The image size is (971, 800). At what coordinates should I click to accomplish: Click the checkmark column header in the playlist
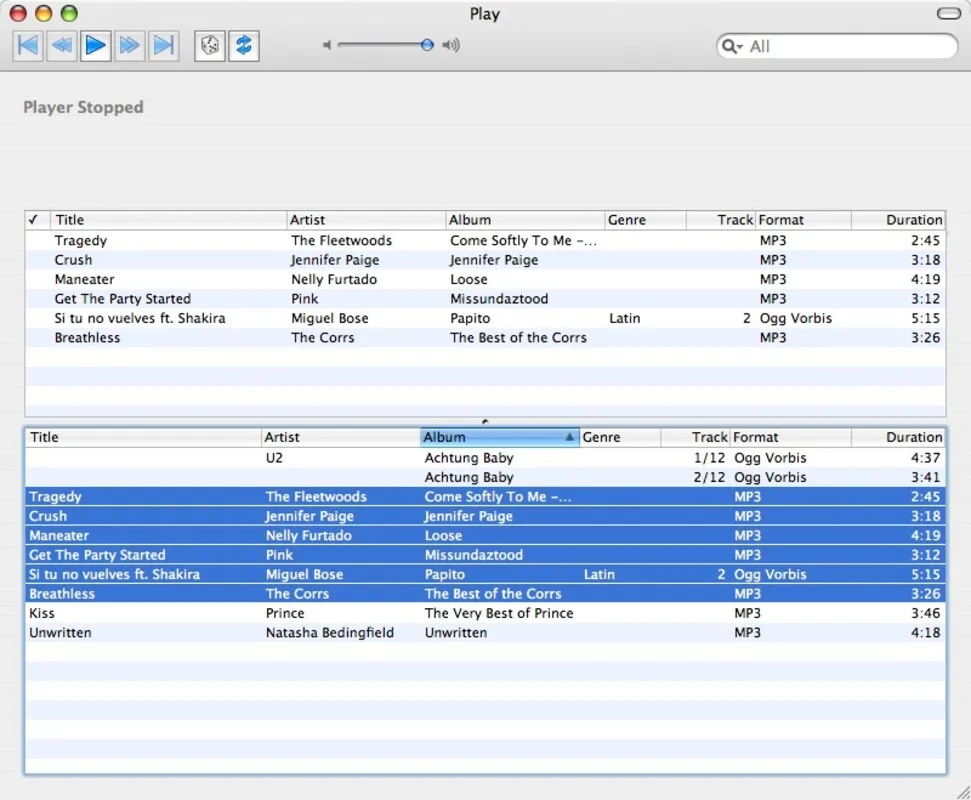(x=35, y=219)
